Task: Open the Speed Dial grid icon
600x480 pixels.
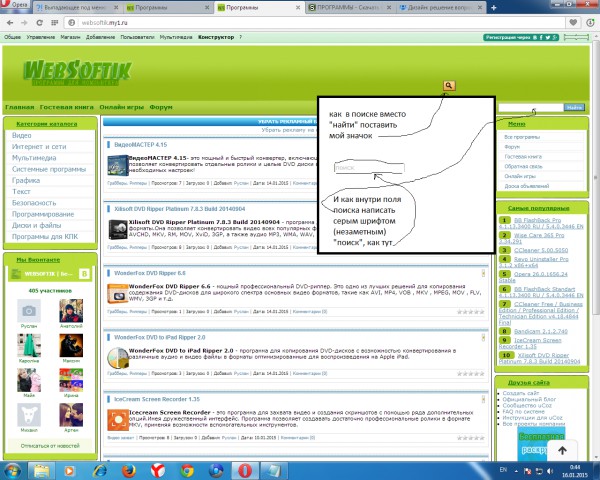Action: pos(55,23)
